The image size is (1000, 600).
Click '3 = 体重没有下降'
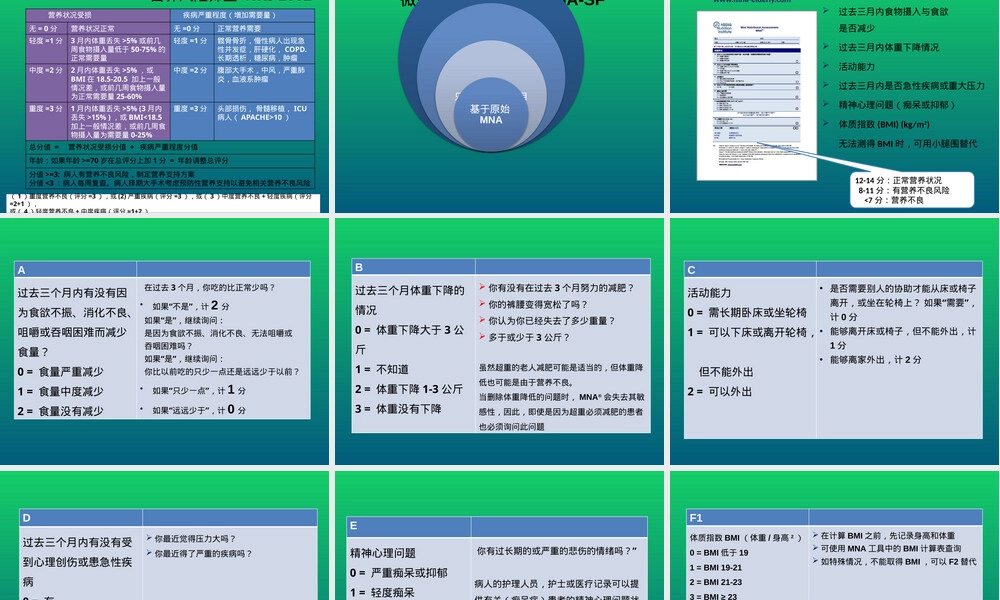tap(398, 409)
